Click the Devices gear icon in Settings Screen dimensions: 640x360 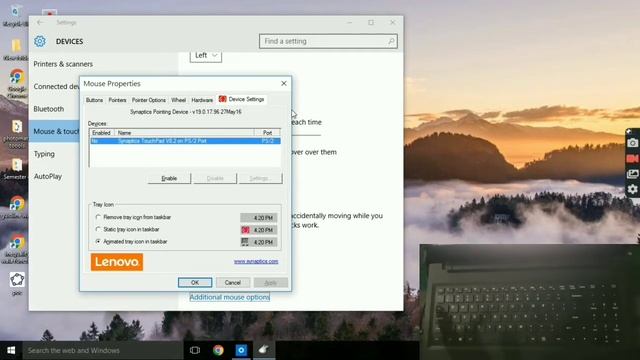click(40, 41)
